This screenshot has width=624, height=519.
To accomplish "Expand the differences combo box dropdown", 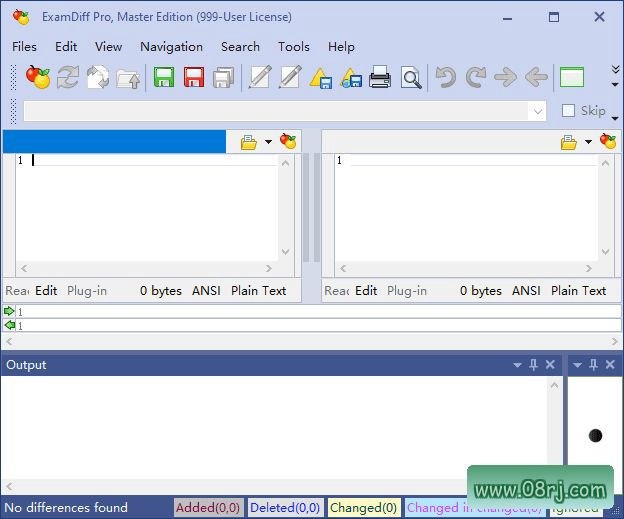I will (x=537, y=111).
